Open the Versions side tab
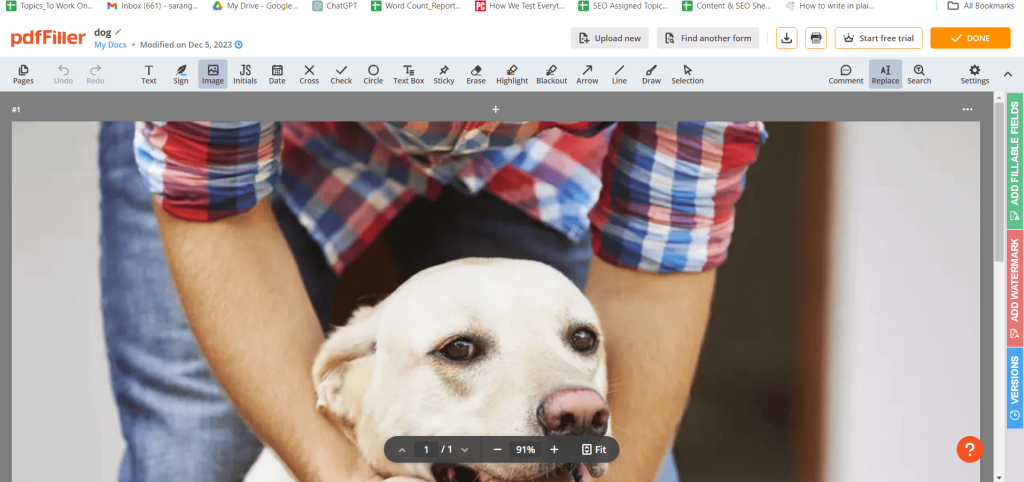Screen dimensions: 1024x482 [x=1014, y=387]
